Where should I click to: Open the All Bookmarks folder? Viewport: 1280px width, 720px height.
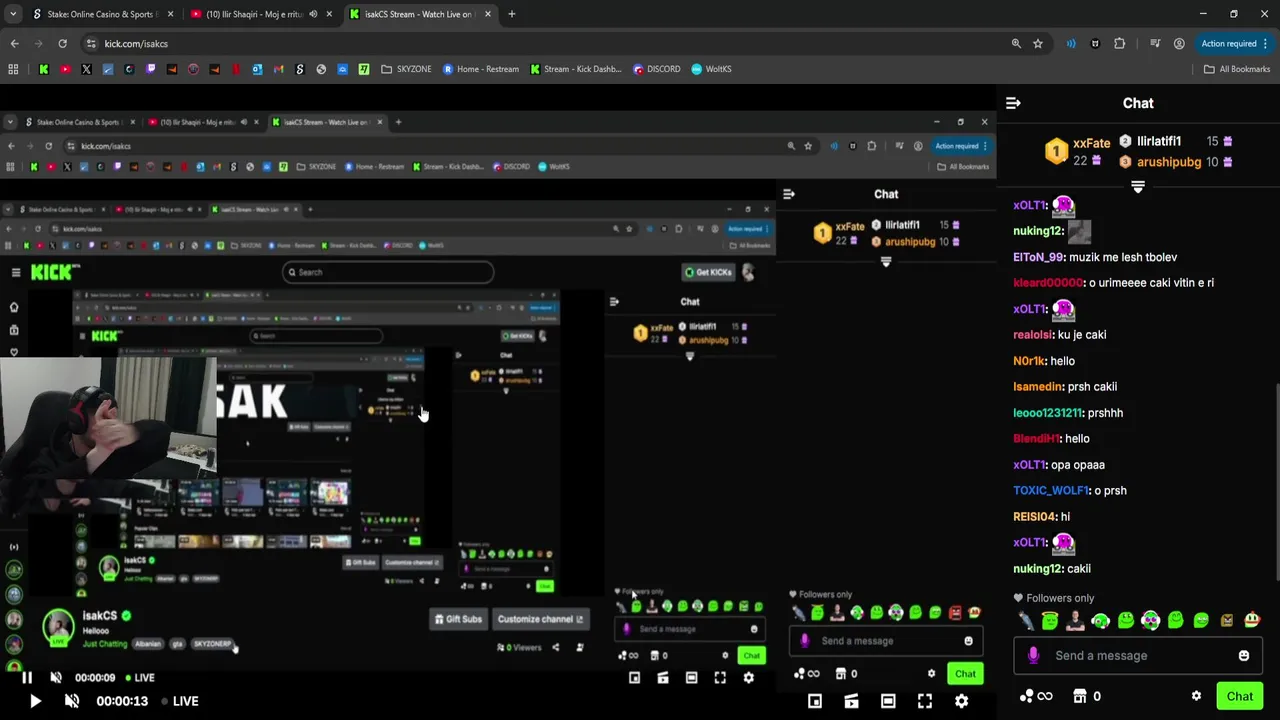point(1237,69)
